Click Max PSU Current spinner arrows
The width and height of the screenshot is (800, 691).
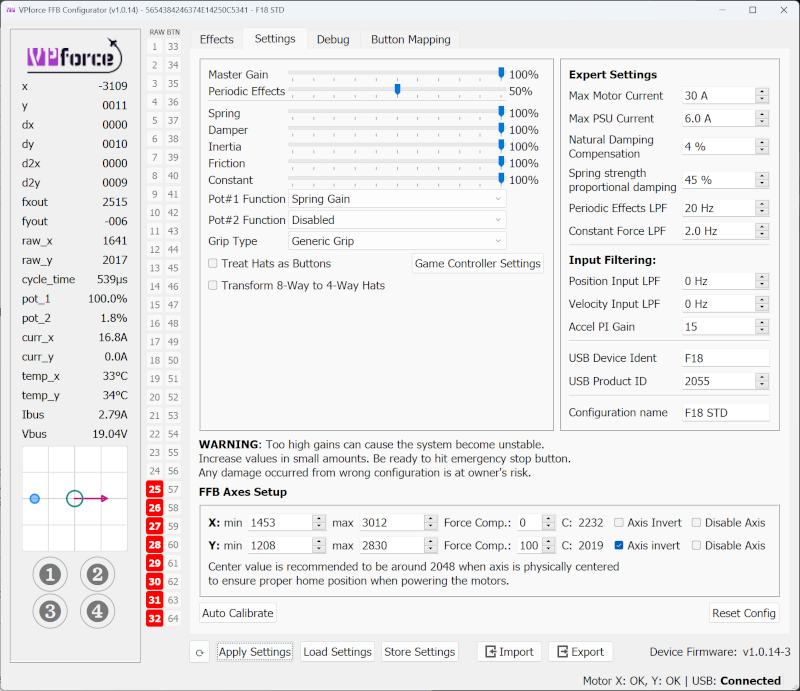point(762,118)
